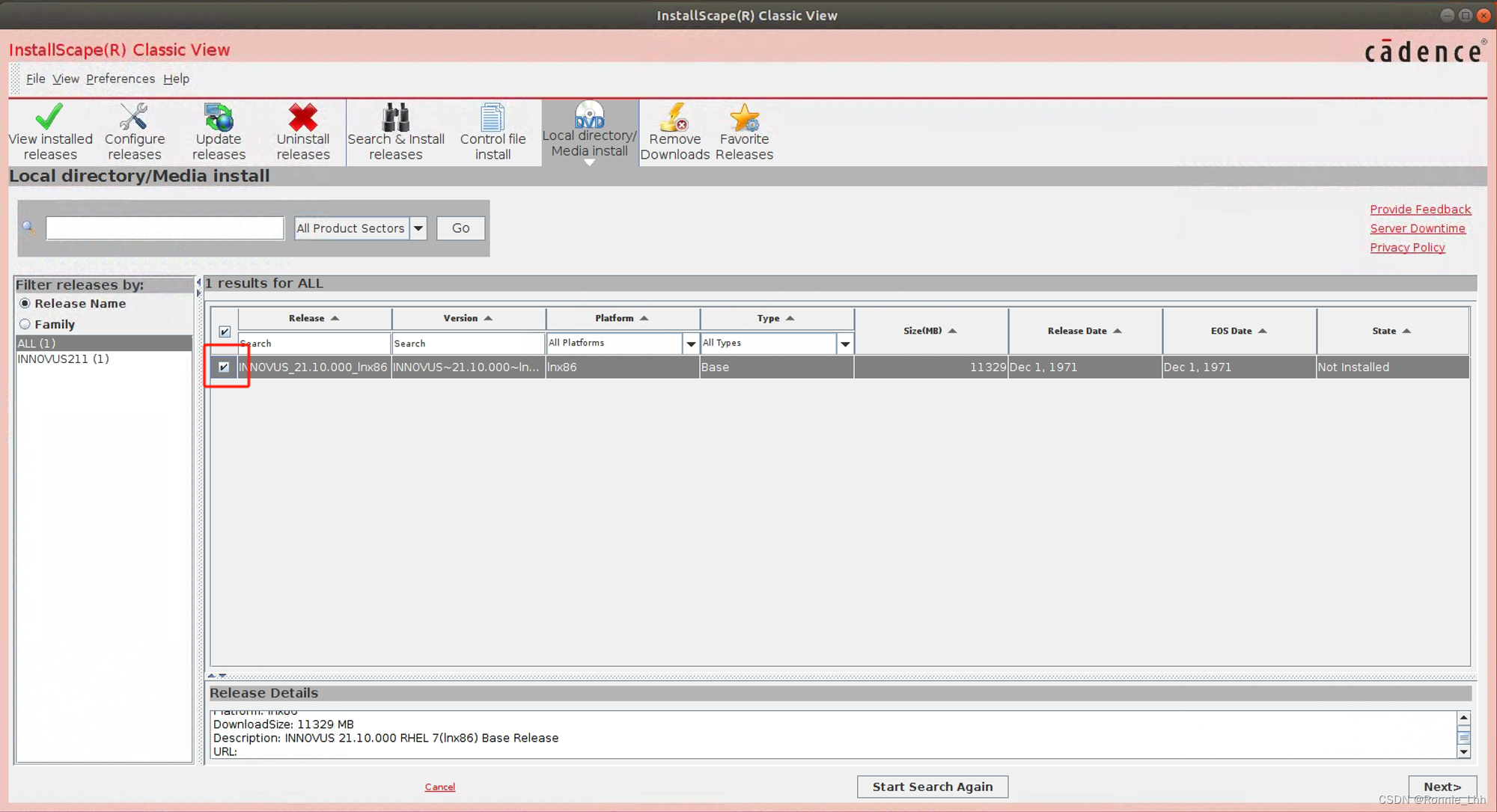
Task: Focus the Release column search field
Action: (314, 344)
